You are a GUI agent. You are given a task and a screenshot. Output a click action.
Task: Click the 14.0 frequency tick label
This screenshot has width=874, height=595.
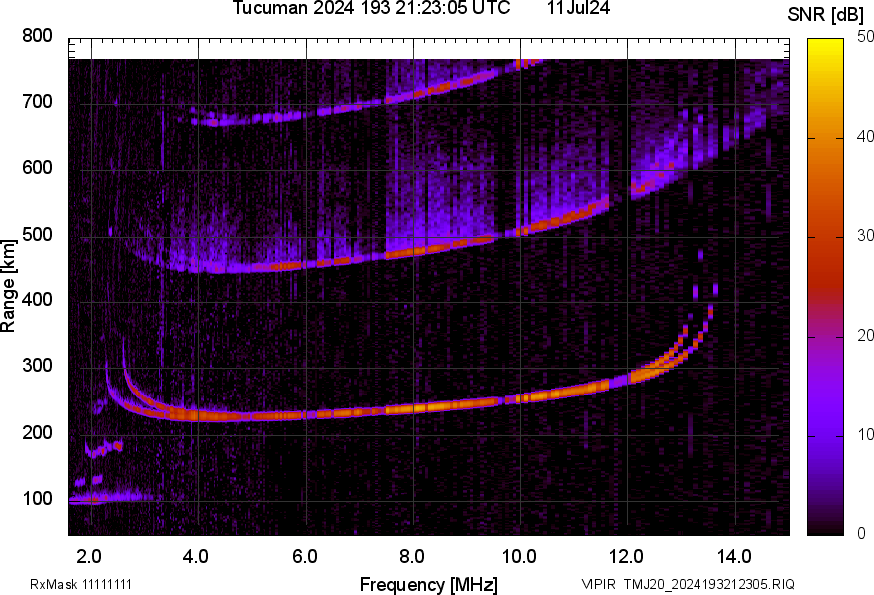[x=734, y=555]
